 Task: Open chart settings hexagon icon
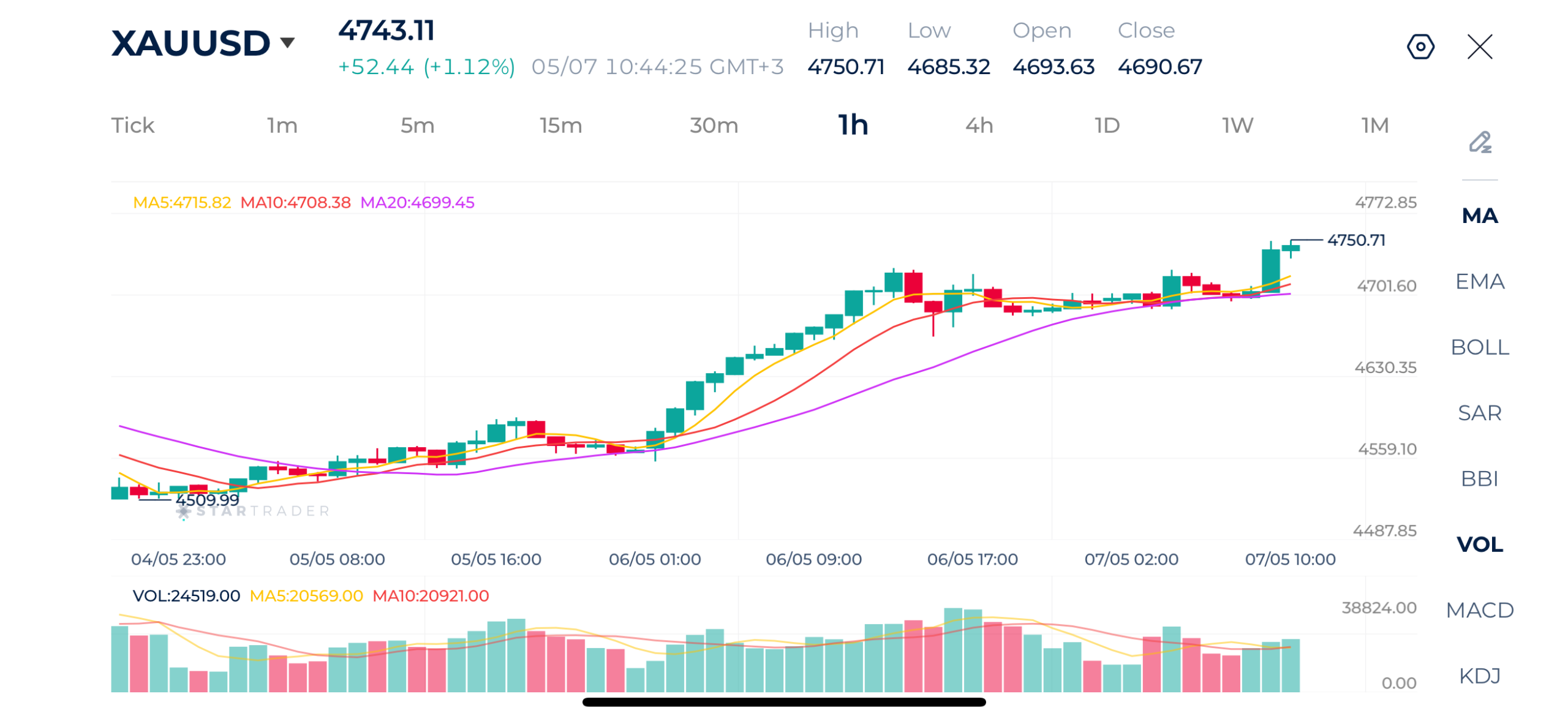point(1420,47)
